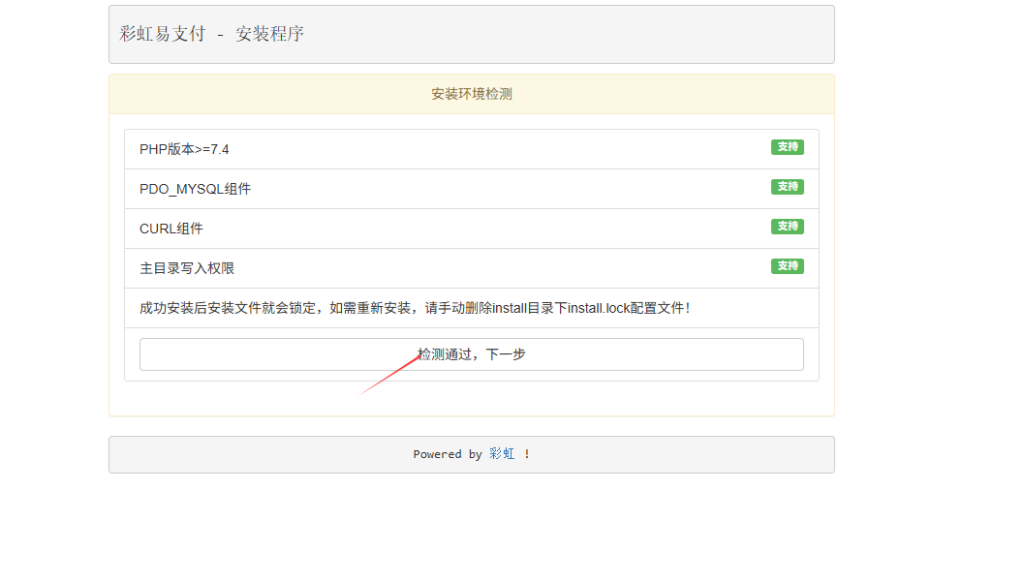Viewport: 1024px width, 582px height.
Task: Select the CURL组件 requirement label
Action: [171, 229]
